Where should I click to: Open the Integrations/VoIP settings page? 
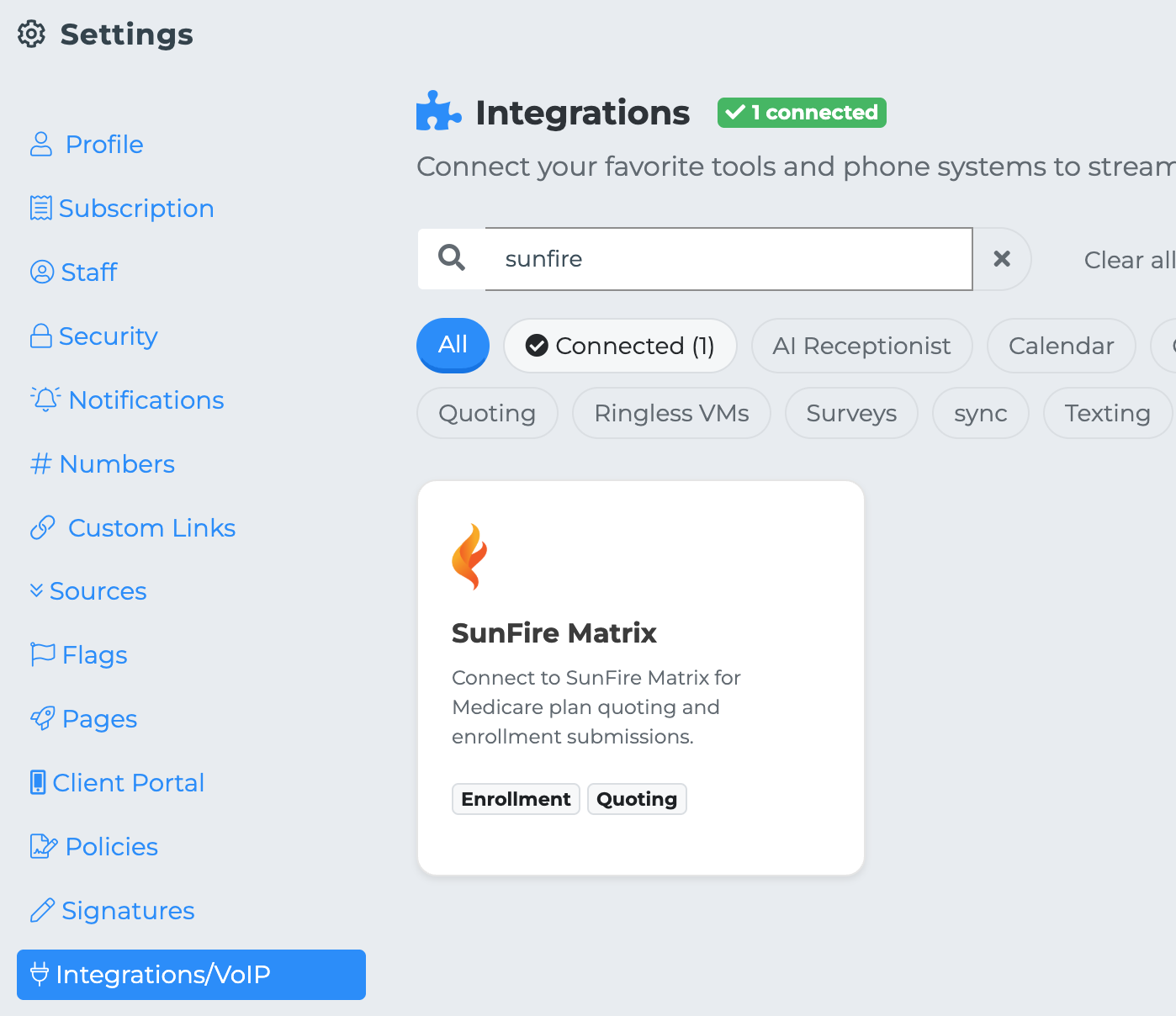(191, 974)
